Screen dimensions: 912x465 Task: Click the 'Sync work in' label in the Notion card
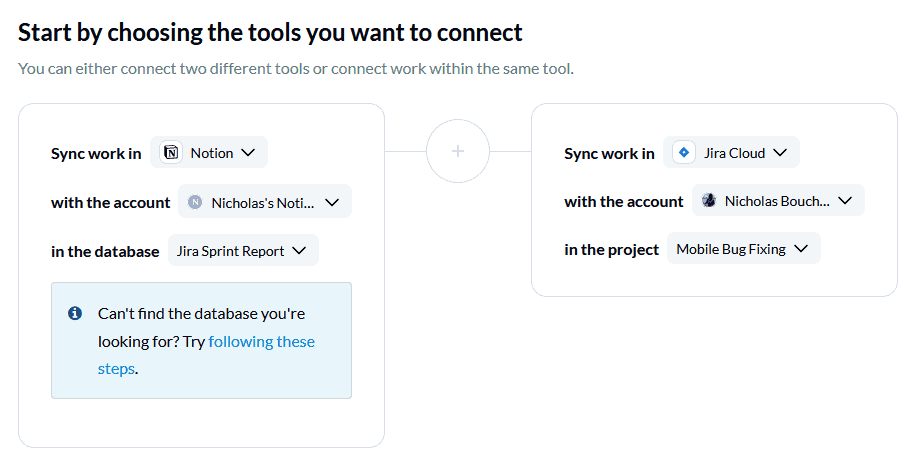pos(96,154)
